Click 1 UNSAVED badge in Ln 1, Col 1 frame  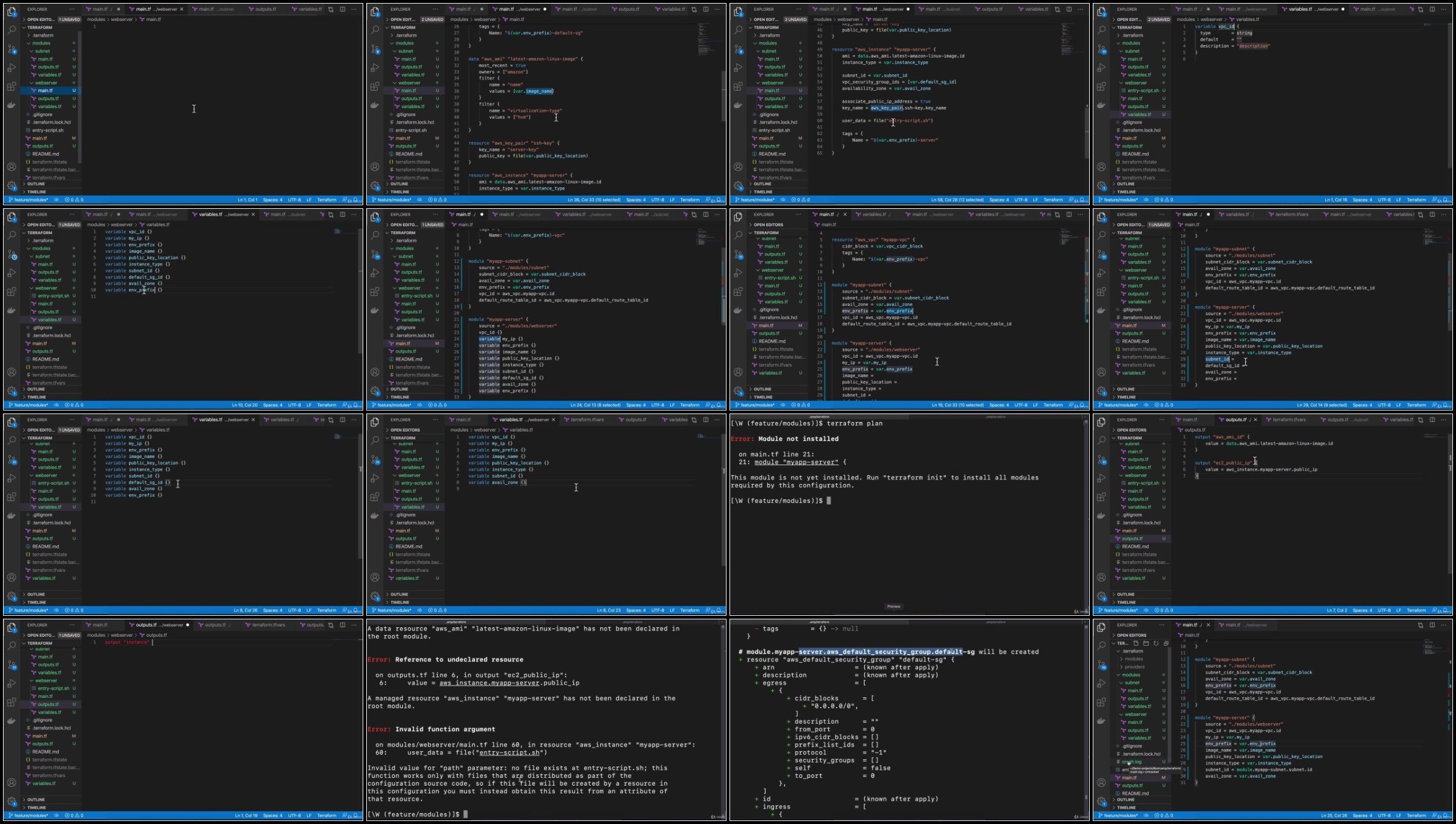[70, 19]
